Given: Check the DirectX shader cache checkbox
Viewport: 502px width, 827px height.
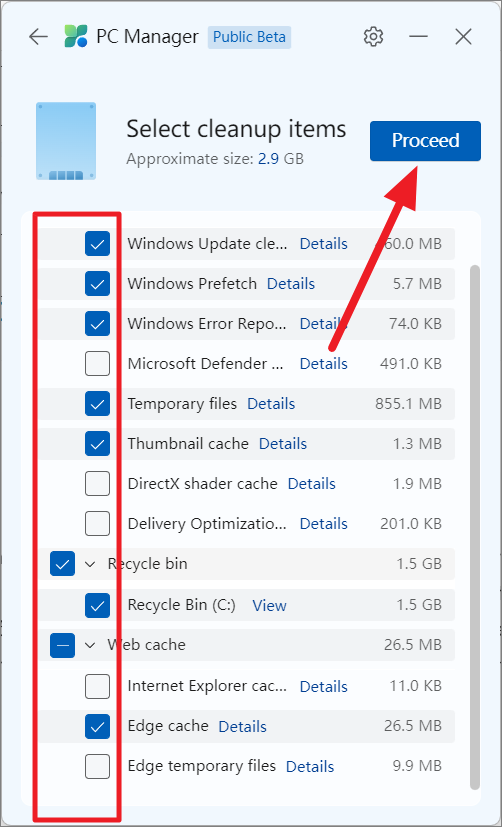Looking at the screenshot, I should 98,484.
